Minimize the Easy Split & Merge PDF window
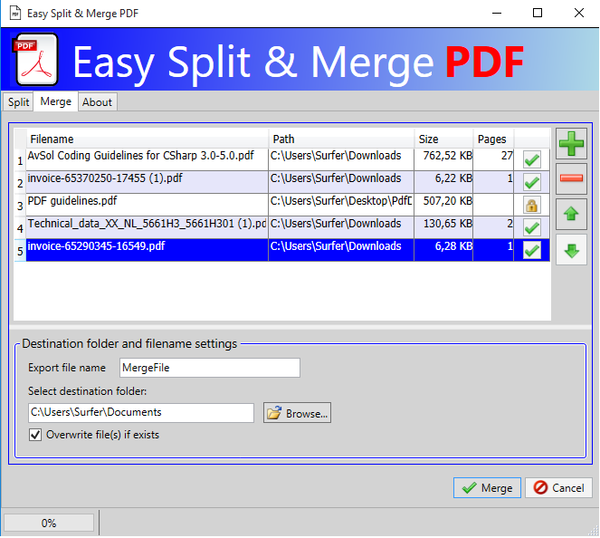600x538 pixels. pyautogui.click(x=497, y=13)
